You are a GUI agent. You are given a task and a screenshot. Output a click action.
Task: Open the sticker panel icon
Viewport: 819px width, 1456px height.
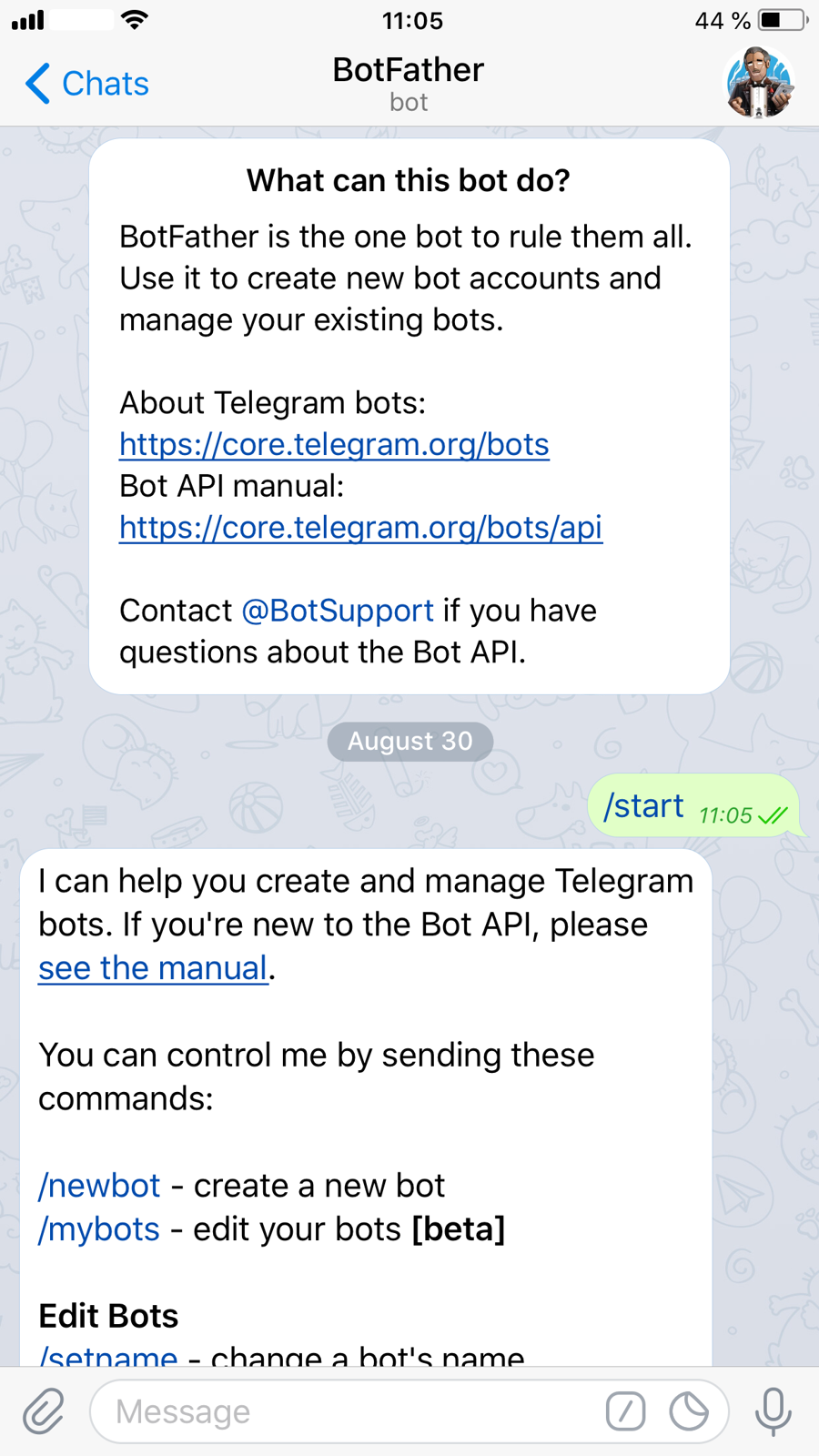tap(689, 1411)
